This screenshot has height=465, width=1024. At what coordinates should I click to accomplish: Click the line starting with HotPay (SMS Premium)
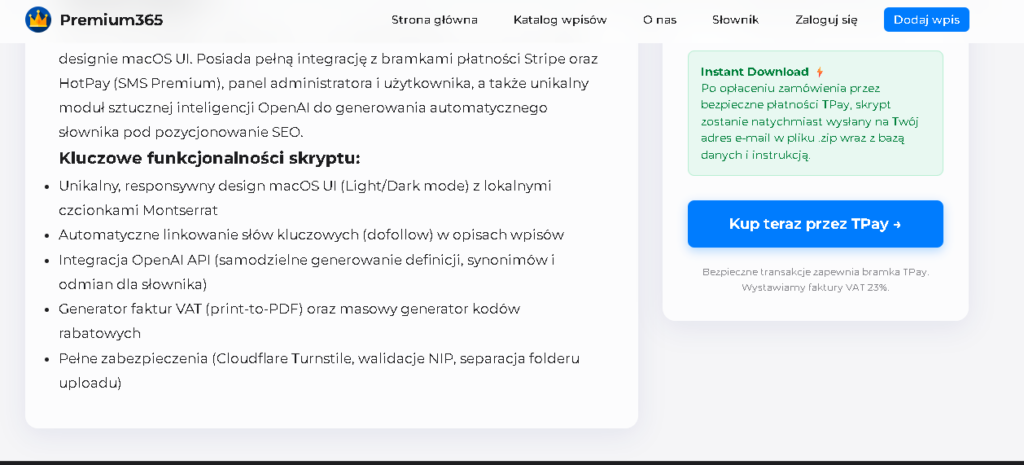pos(324,84)
